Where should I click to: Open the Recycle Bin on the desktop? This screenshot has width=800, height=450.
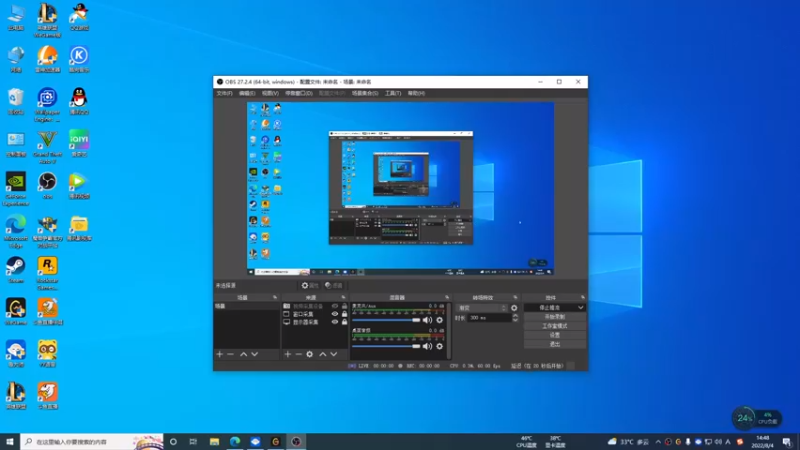point(16,101)
